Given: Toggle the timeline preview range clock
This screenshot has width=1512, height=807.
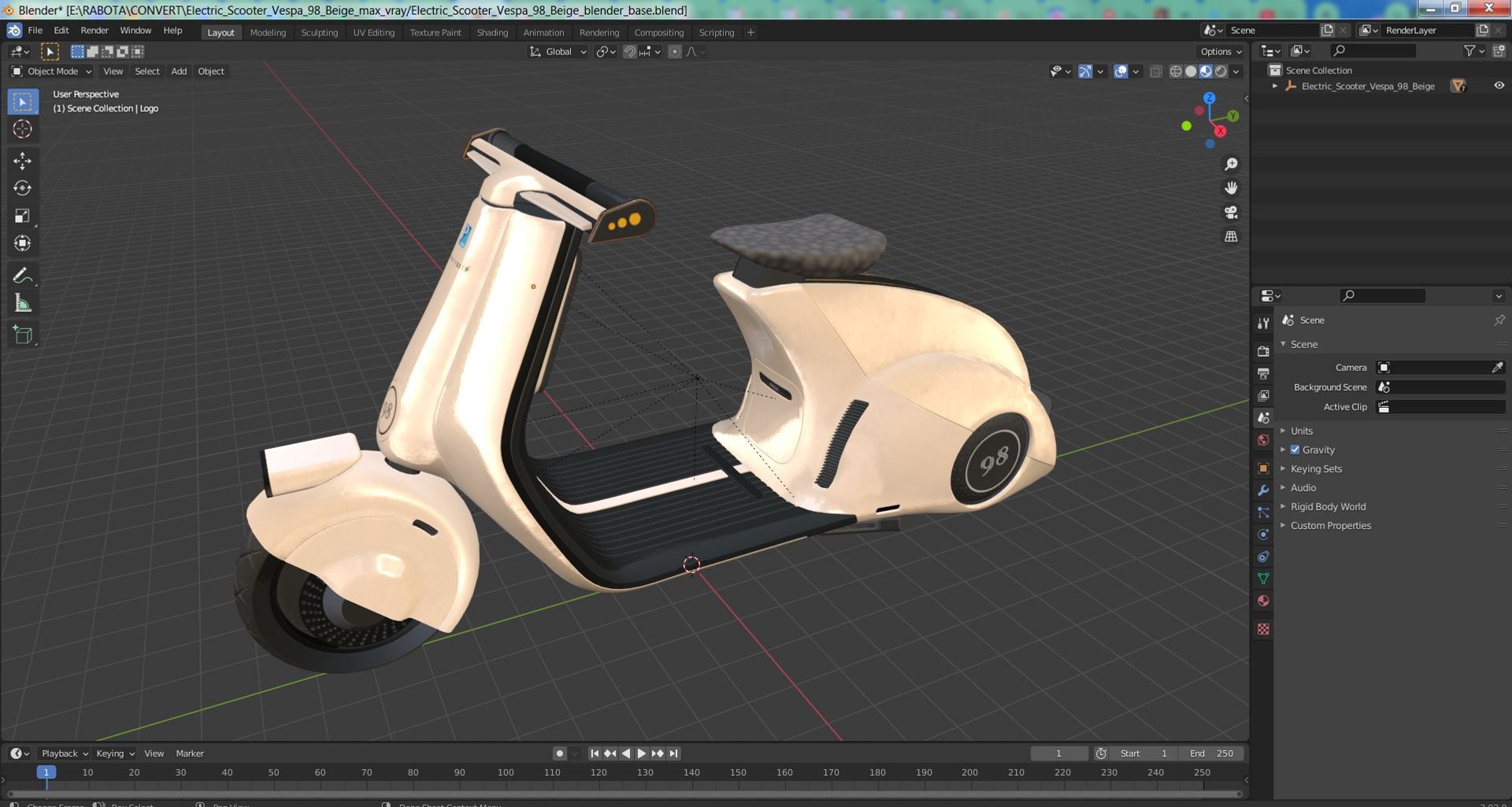Looking at the screenshot, I should 1101,753.
